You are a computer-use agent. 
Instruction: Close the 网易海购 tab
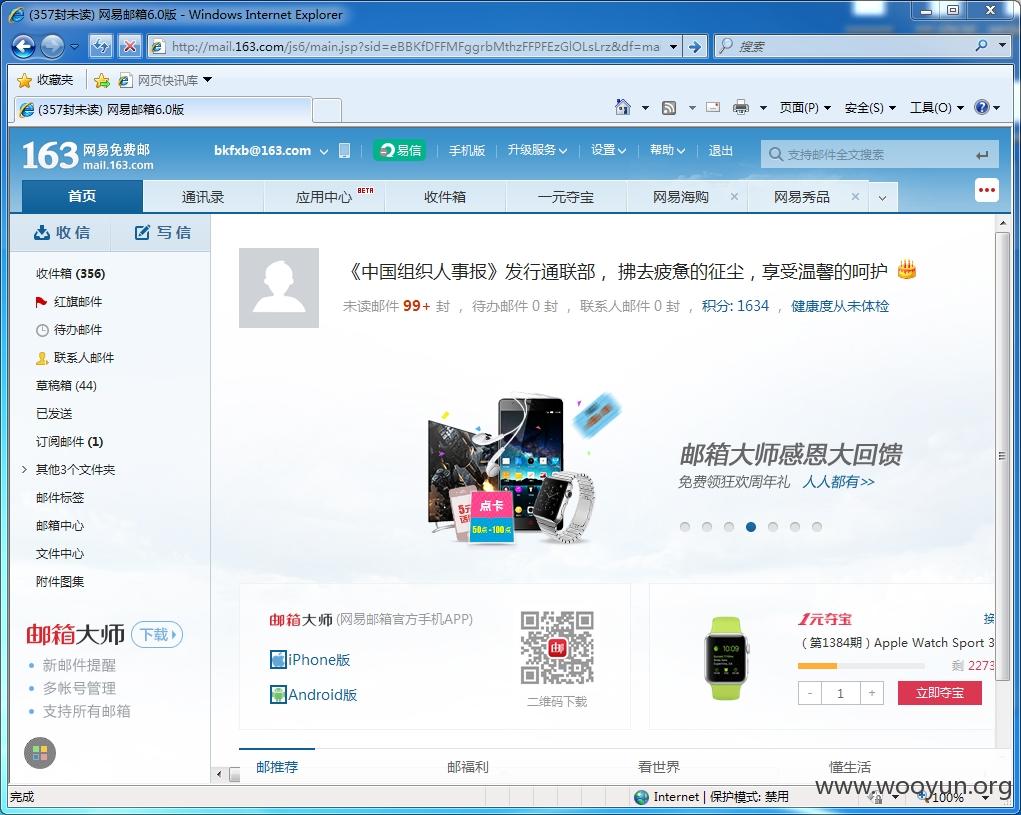(x=734, y=197)
